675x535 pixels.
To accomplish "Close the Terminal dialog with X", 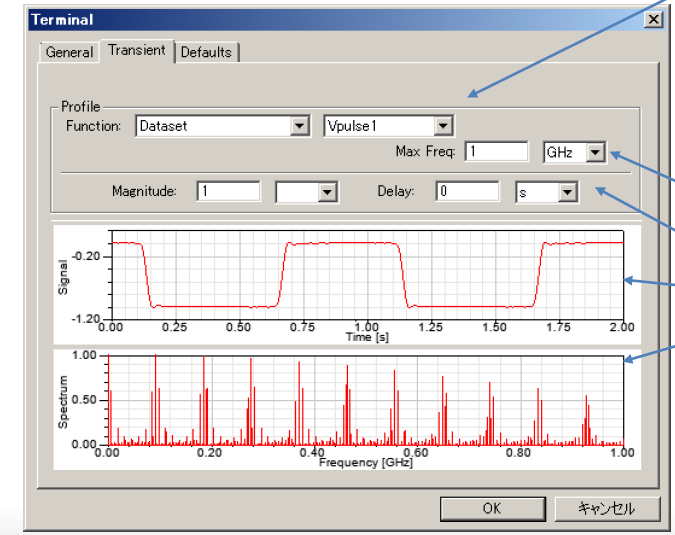I will point(653,19).
